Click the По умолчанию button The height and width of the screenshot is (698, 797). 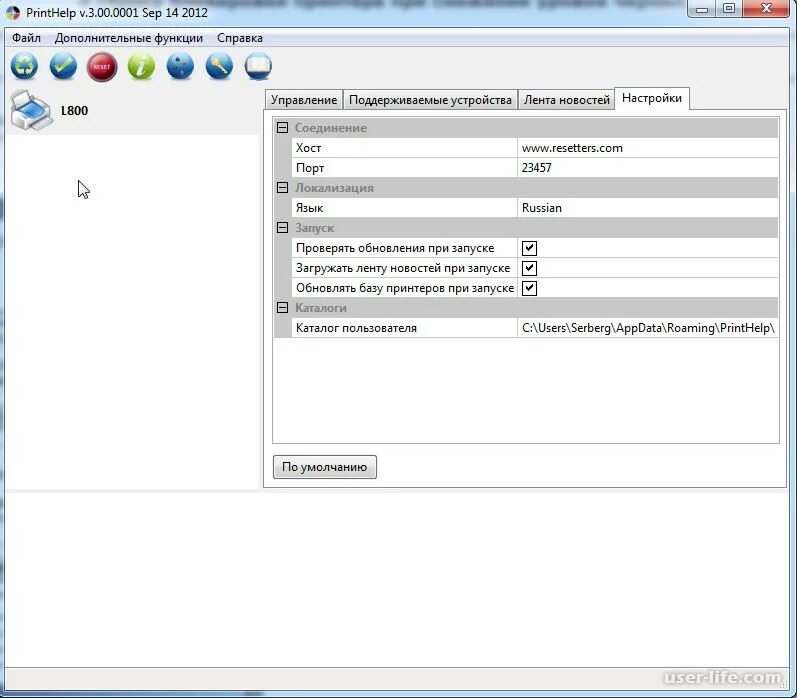tap(325, 467)
